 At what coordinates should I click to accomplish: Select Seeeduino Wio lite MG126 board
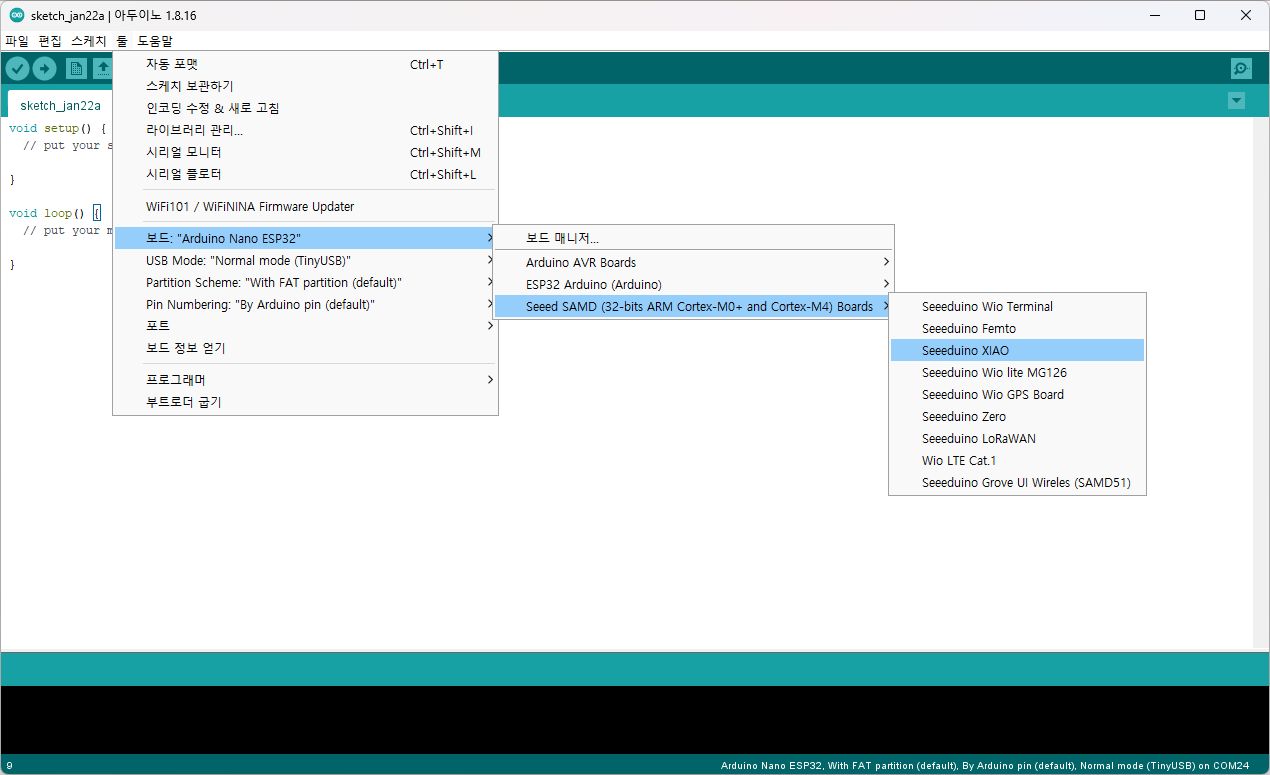tap(1017, 372)
